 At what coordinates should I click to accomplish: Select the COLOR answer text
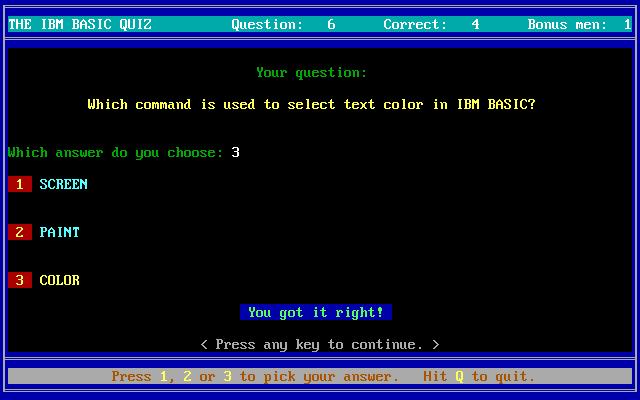pyautogui.click(x=60, y=280)
